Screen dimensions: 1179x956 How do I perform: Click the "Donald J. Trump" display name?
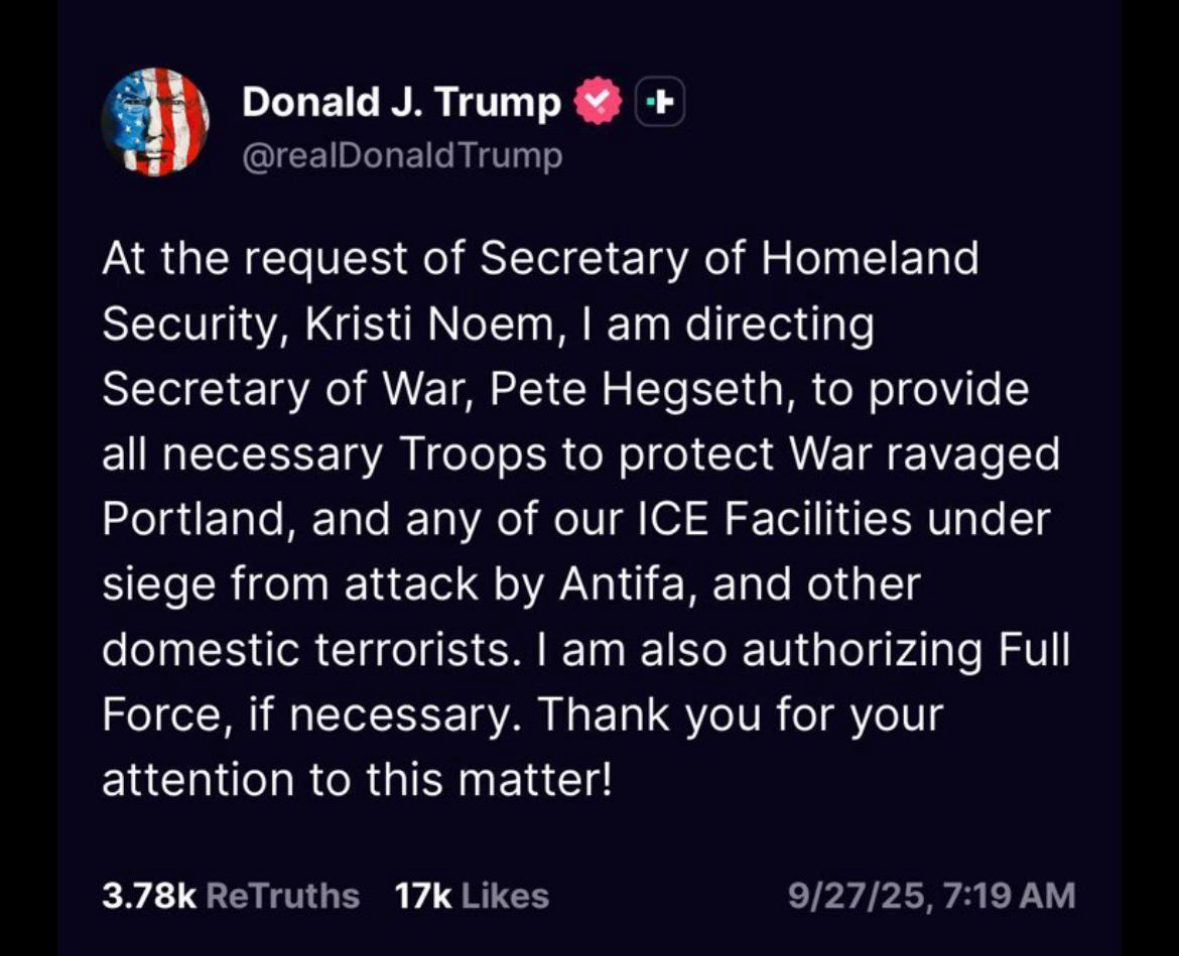tap(401, 102)
